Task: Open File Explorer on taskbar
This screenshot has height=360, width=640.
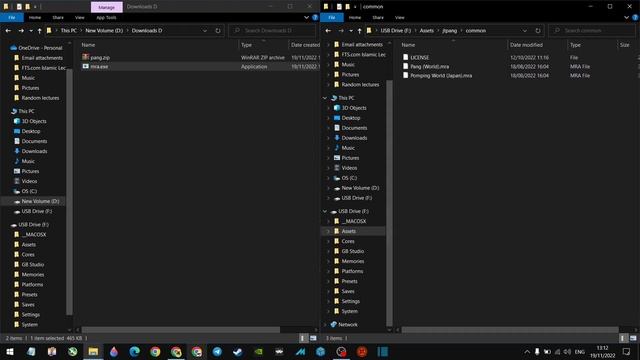Action: click(93, 351)
